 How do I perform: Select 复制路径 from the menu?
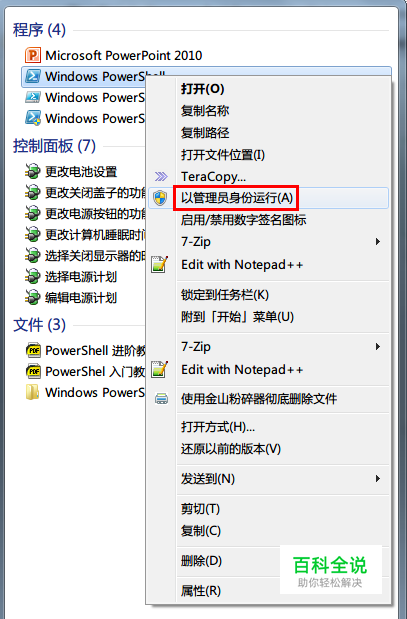[205, 133]
